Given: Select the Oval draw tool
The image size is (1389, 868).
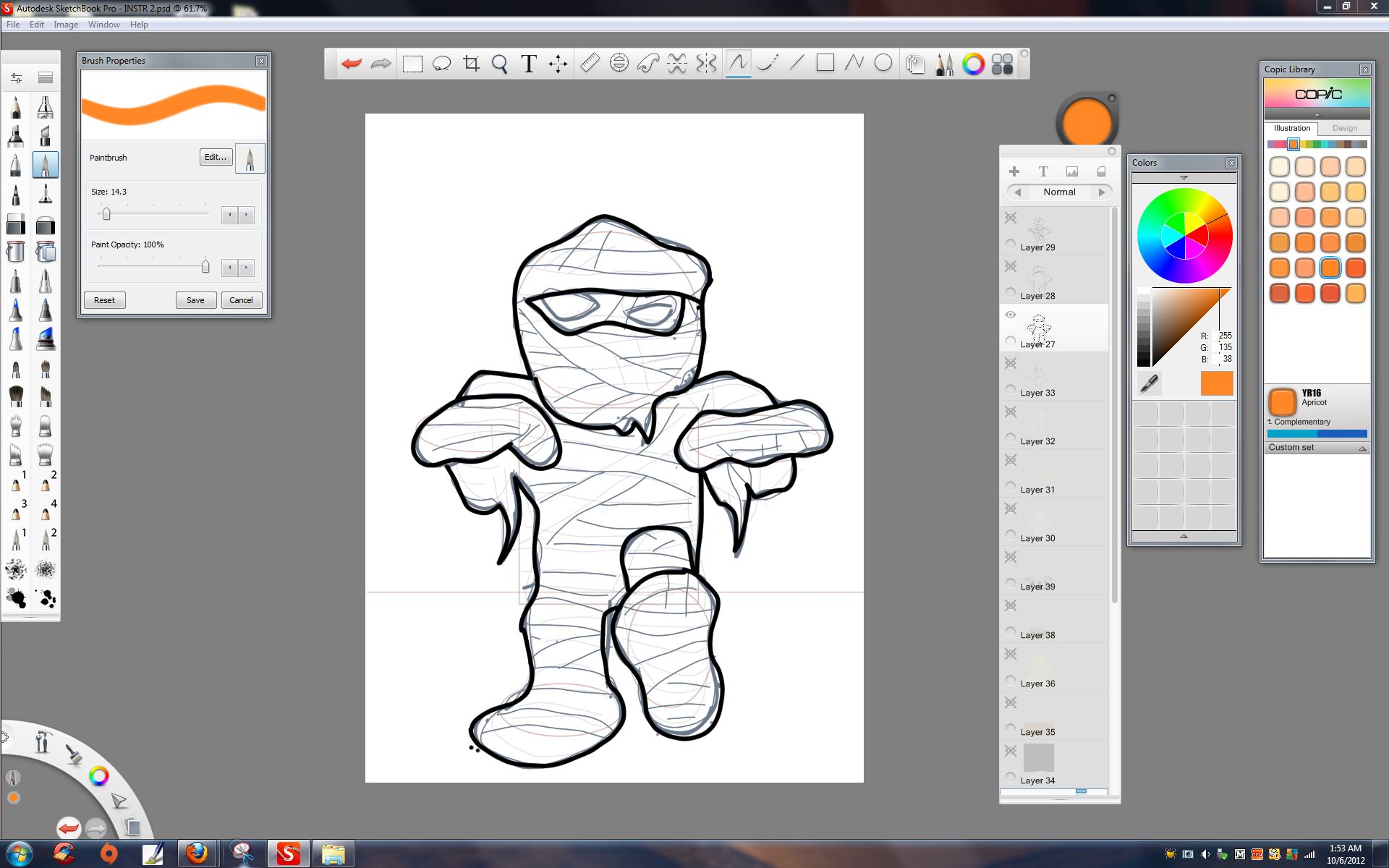Looking at the screenshot, I should 883,64.
